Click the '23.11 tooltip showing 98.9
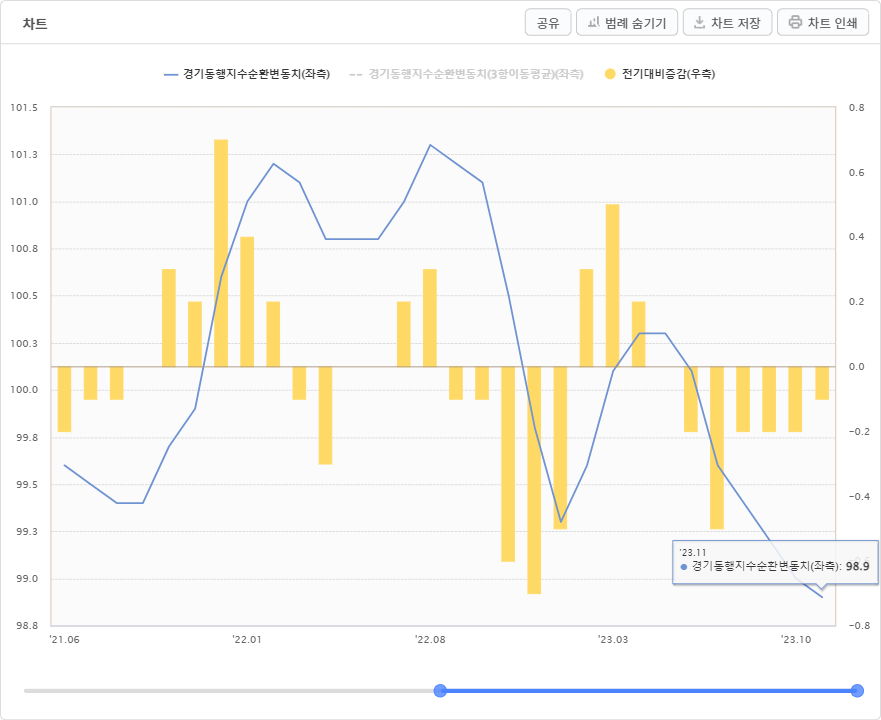The width and height of the screenshot is (881, 720). (x=775, y=563)
